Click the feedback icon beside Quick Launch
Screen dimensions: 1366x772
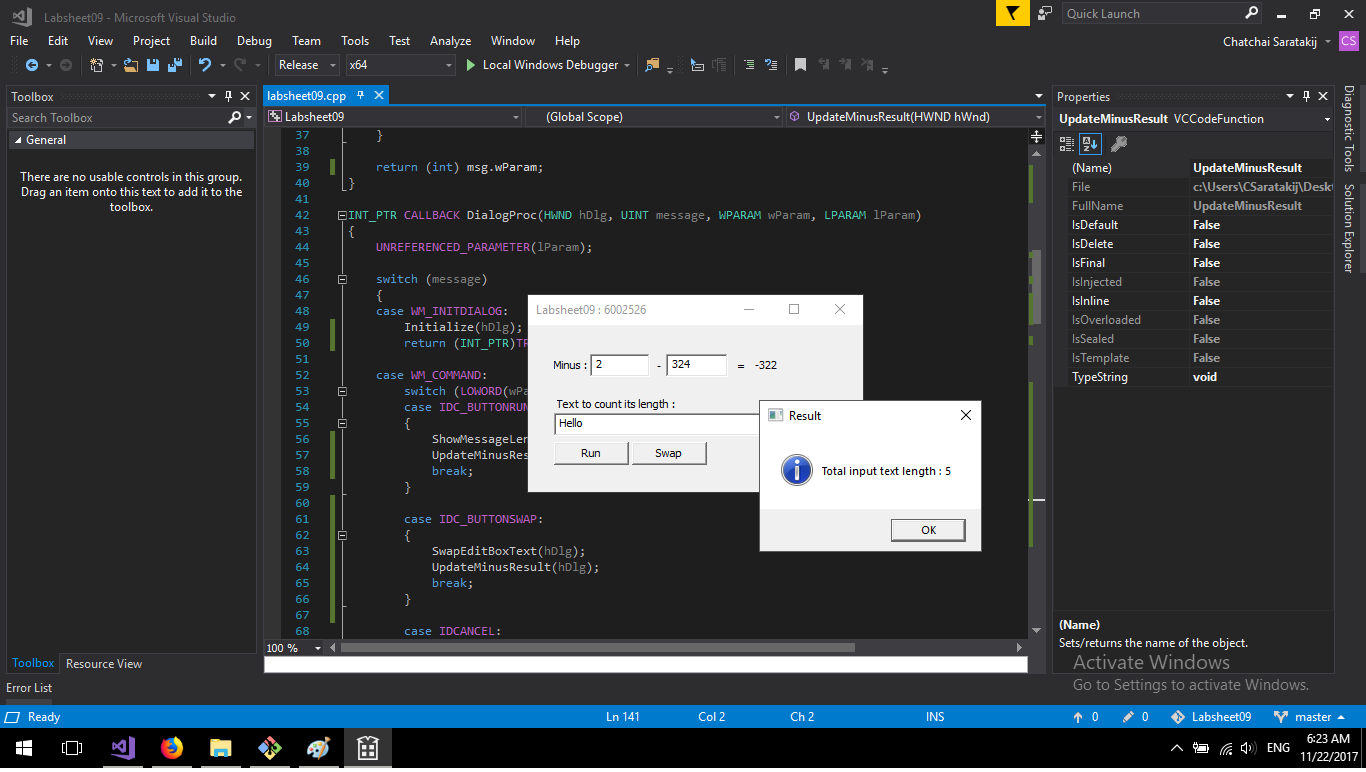point(1045,13)
